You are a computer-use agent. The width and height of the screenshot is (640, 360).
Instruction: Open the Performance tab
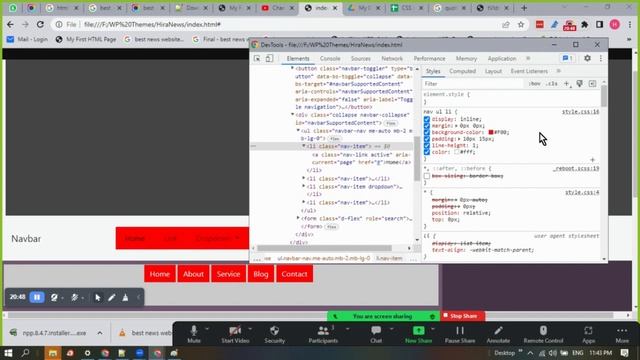tap(429, 59)
